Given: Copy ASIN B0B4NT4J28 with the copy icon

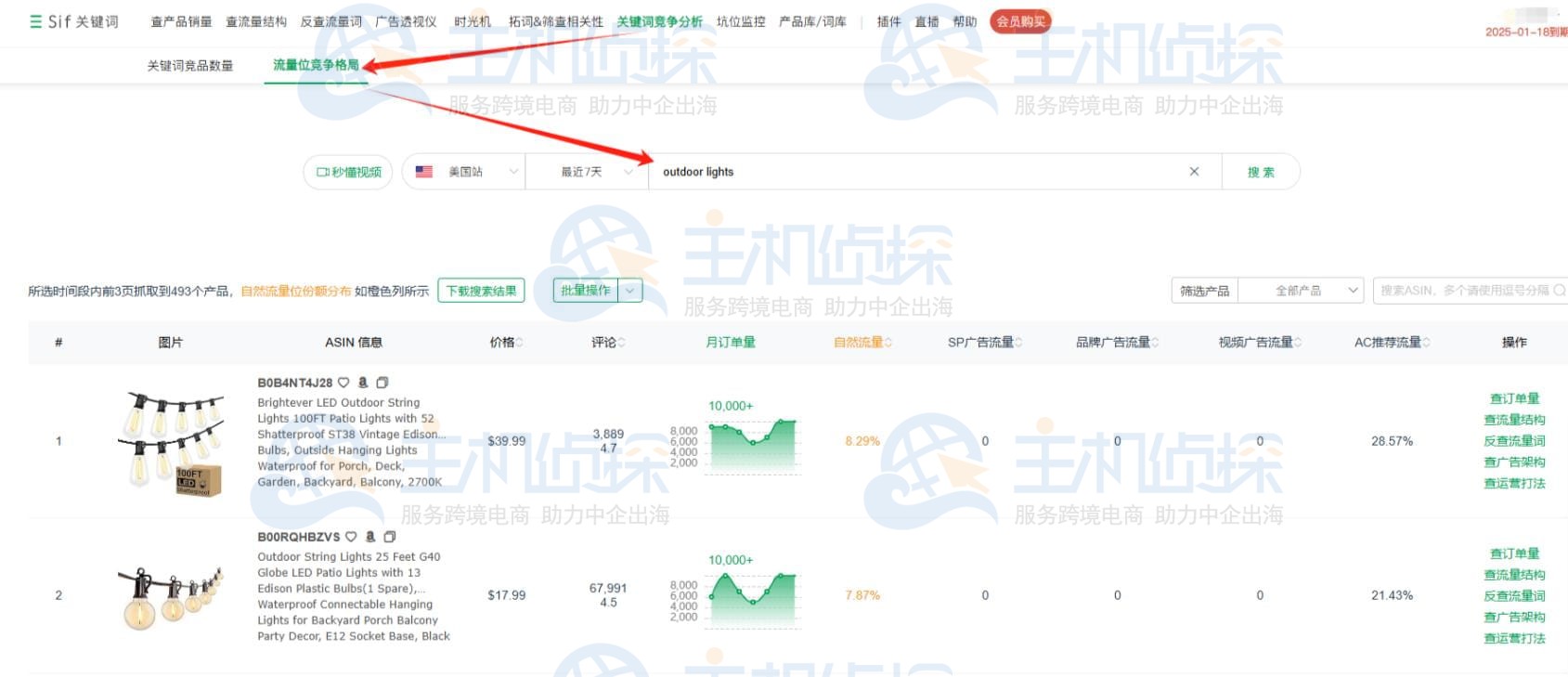Looking at the screenshot, I should 382,383.
